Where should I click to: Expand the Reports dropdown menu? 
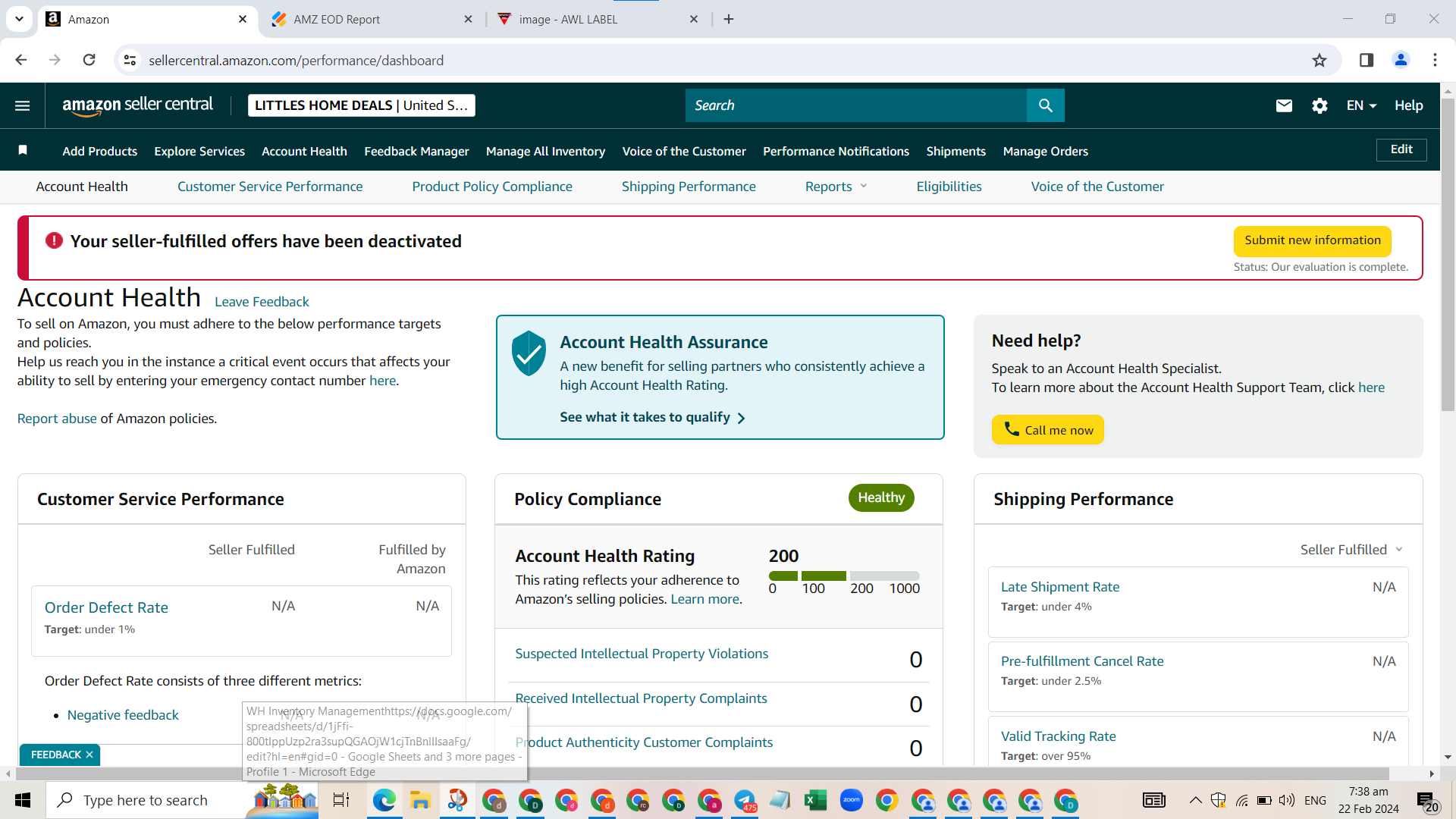pos(836,187)
